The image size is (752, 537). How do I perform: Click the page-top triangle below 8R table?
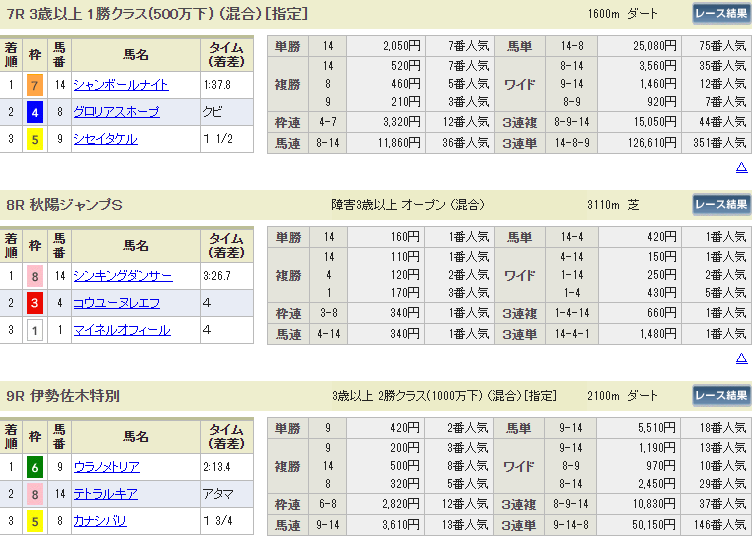click(741, 358)
